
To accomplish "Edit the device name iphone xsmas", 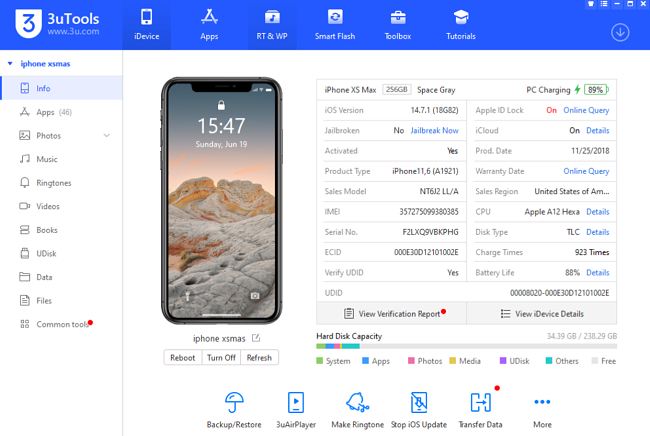I will (256, 338).
